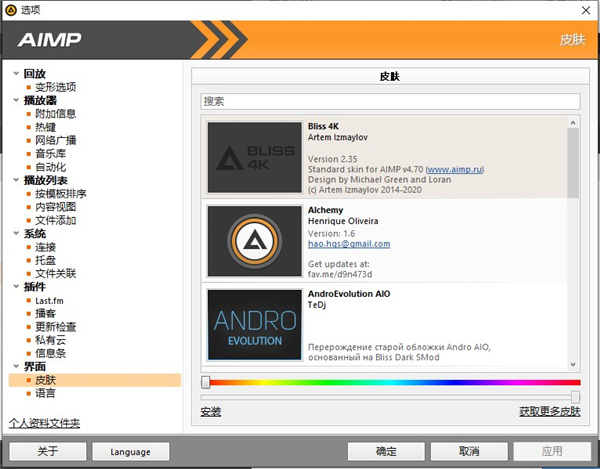Open 播客 podcast plugin settings
The width and height of the screenshot is (600, 469).
click(x=46, y=314)
